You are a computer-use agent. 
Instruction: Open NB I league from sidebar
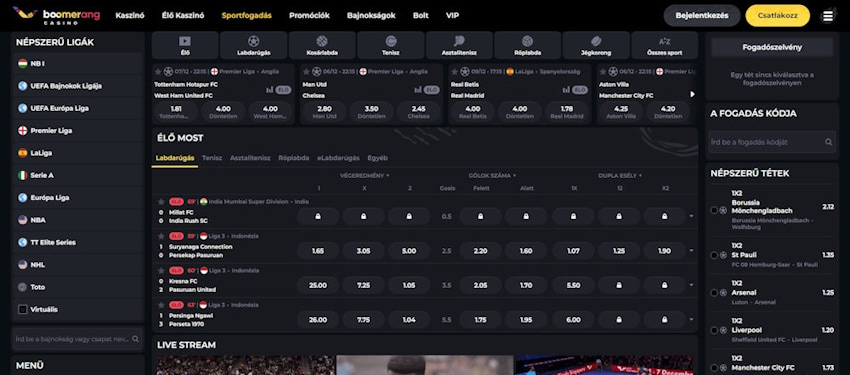click(78, 63)
